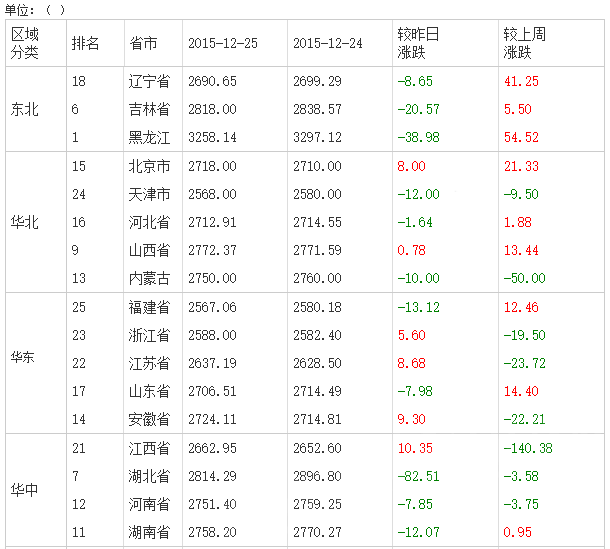Click the 河南省 cell
The image size is (610, 549).
(x=149, y=504)
